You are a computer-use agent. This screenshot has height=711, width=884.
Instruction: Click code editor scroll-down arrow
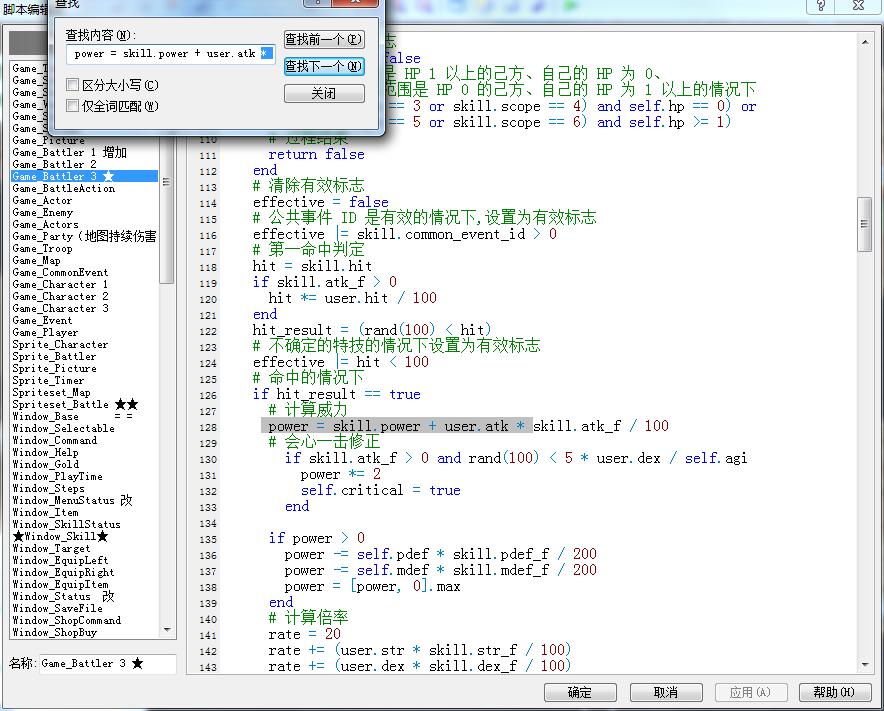(x=865, y=665)
